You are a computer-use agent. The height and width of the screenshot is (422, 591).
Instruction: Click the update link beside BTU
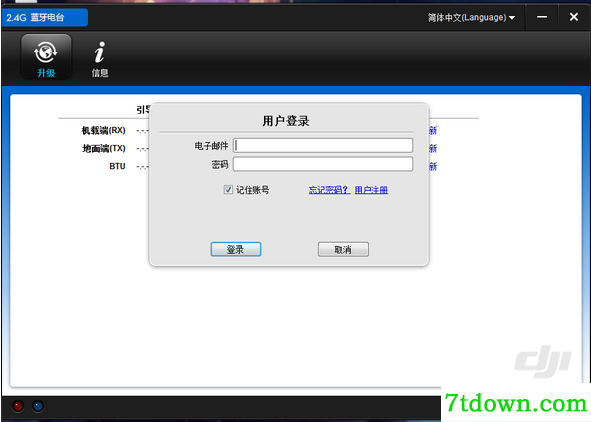click(433, 166)
